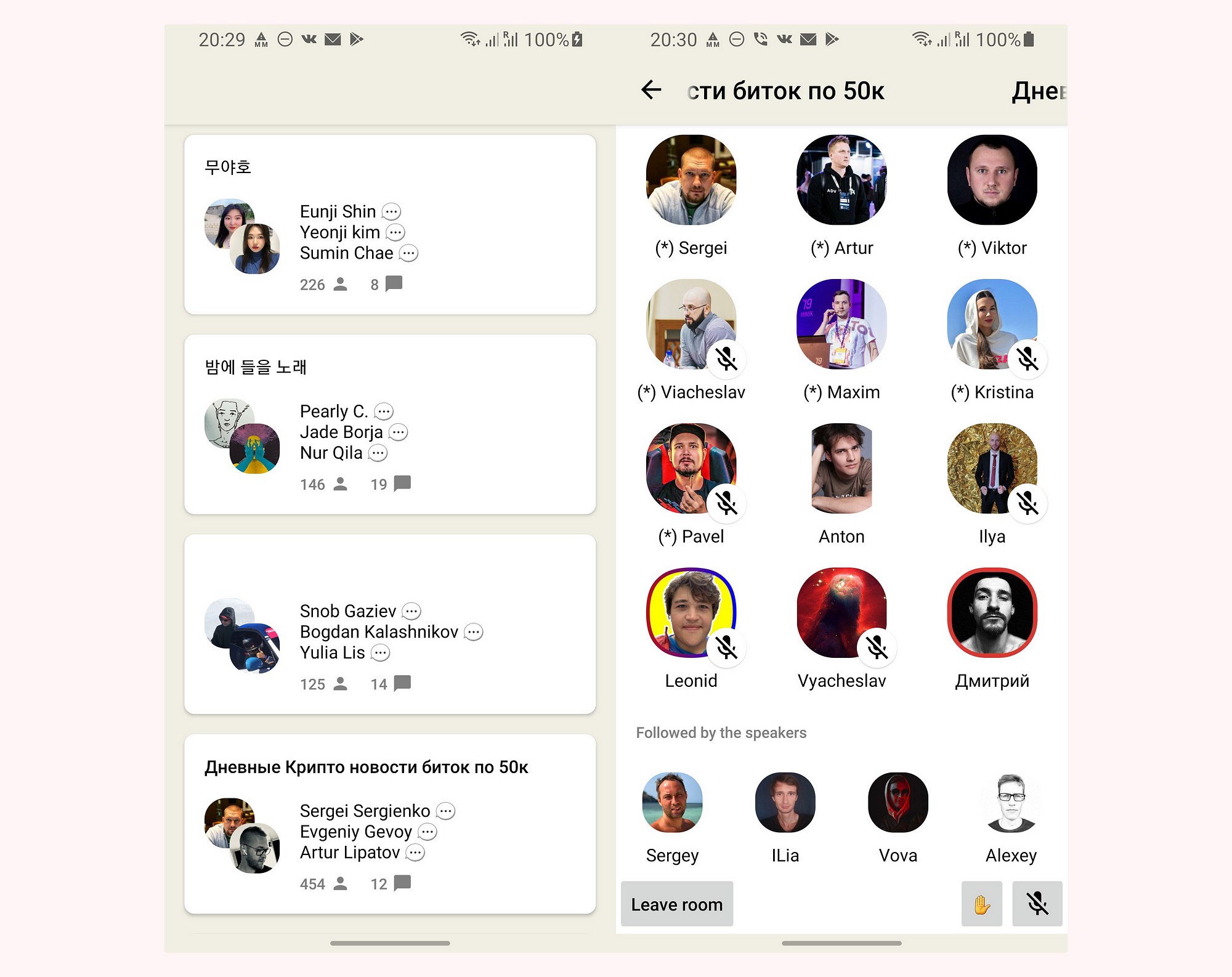Click the mail notification icon in right status bar
The image size is (1232, 977).
(x=808, y=39)
